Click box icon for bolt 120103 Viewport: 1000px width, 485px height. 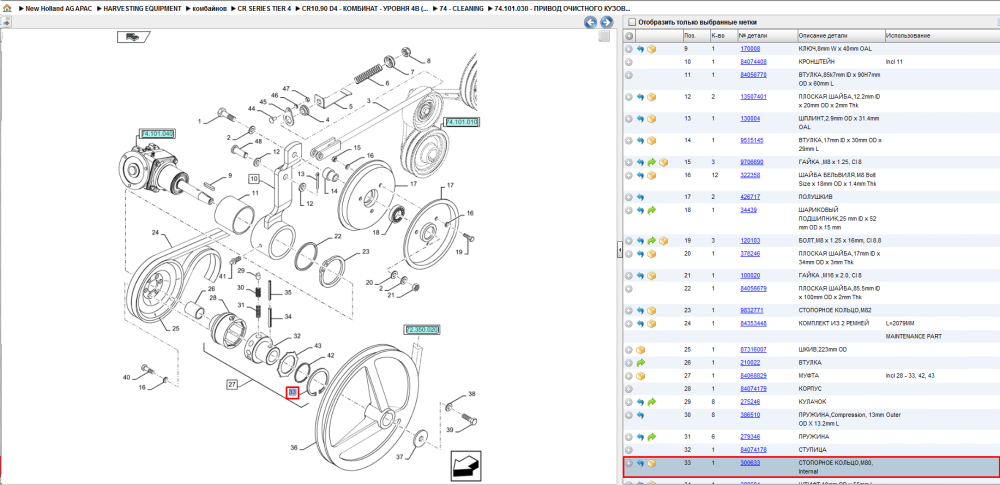[663, 241]
